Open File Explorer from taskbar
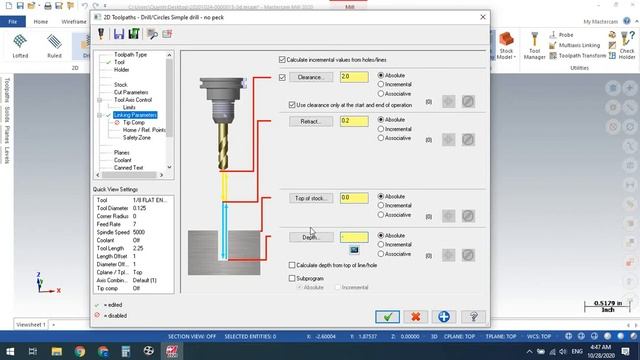Image resolution: width=640 pixels, height=360 pixels. [57, 351]
